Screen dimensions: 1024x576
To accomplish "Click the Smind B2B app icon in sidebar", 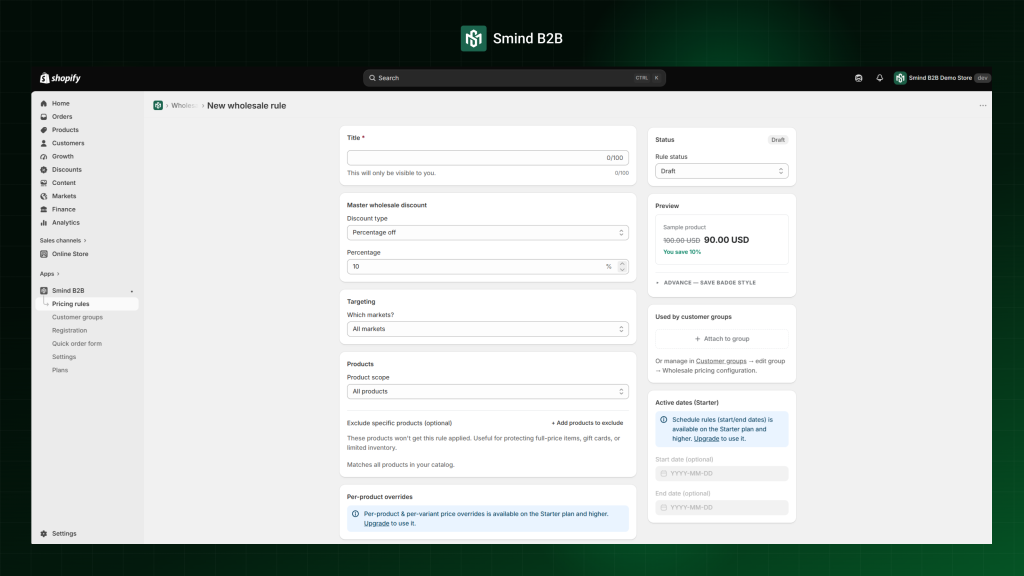I will pyautogui.click(x=44, y=291).
